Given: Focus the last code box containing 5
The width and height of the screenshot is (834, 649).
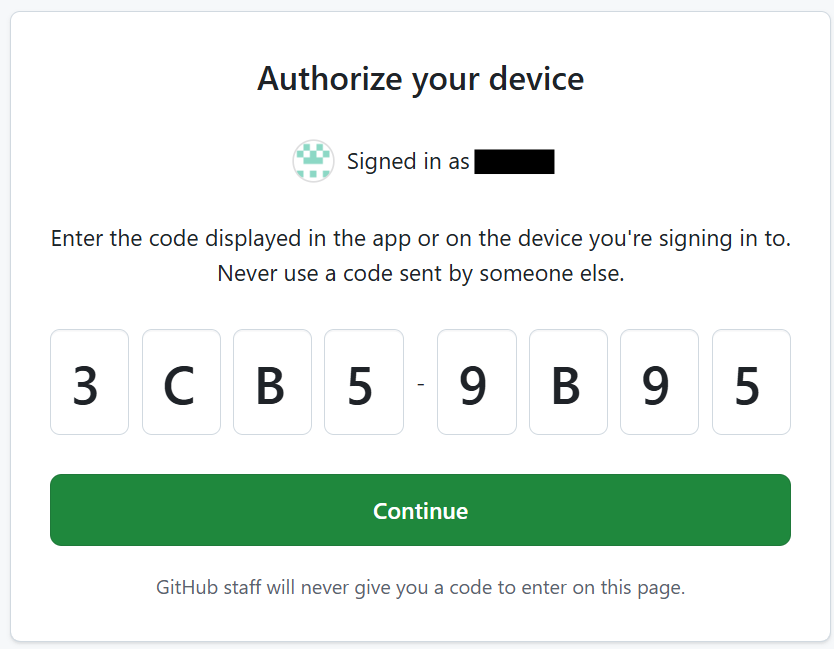Looking at the screenshot, I should 751,382.
